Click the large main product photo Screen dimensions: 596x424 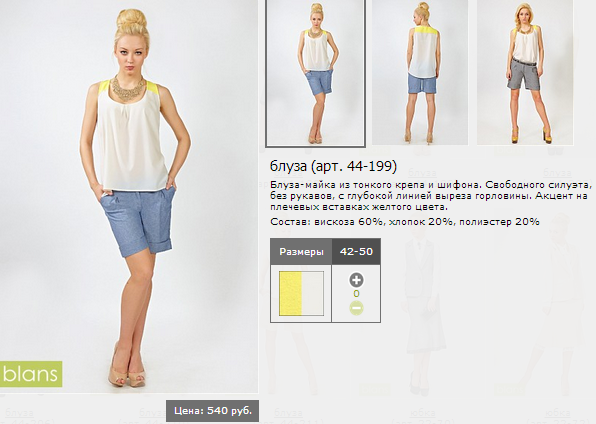[129, 196]
